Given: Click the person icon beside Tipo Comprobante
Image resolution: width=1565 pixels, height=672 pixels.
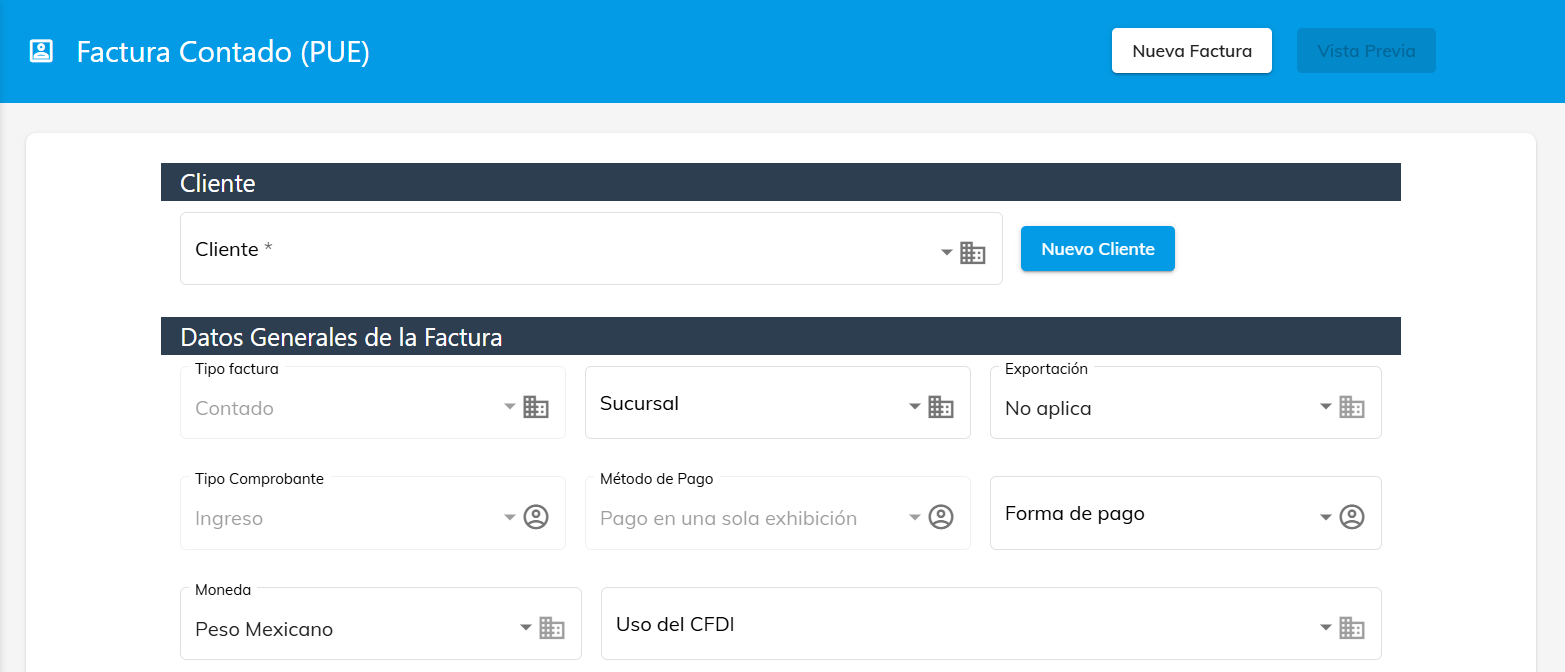Looking at the screenshot, I should (537, 517).
